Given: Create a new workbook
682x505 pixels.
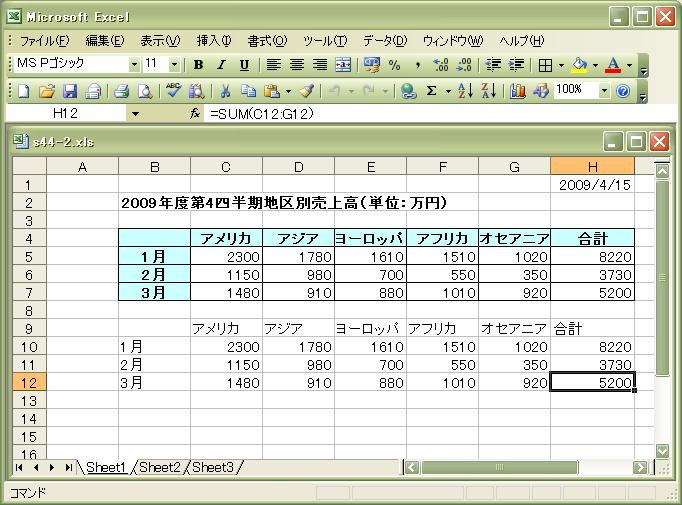Looking at the screenshot, I should tap(23, 91).
